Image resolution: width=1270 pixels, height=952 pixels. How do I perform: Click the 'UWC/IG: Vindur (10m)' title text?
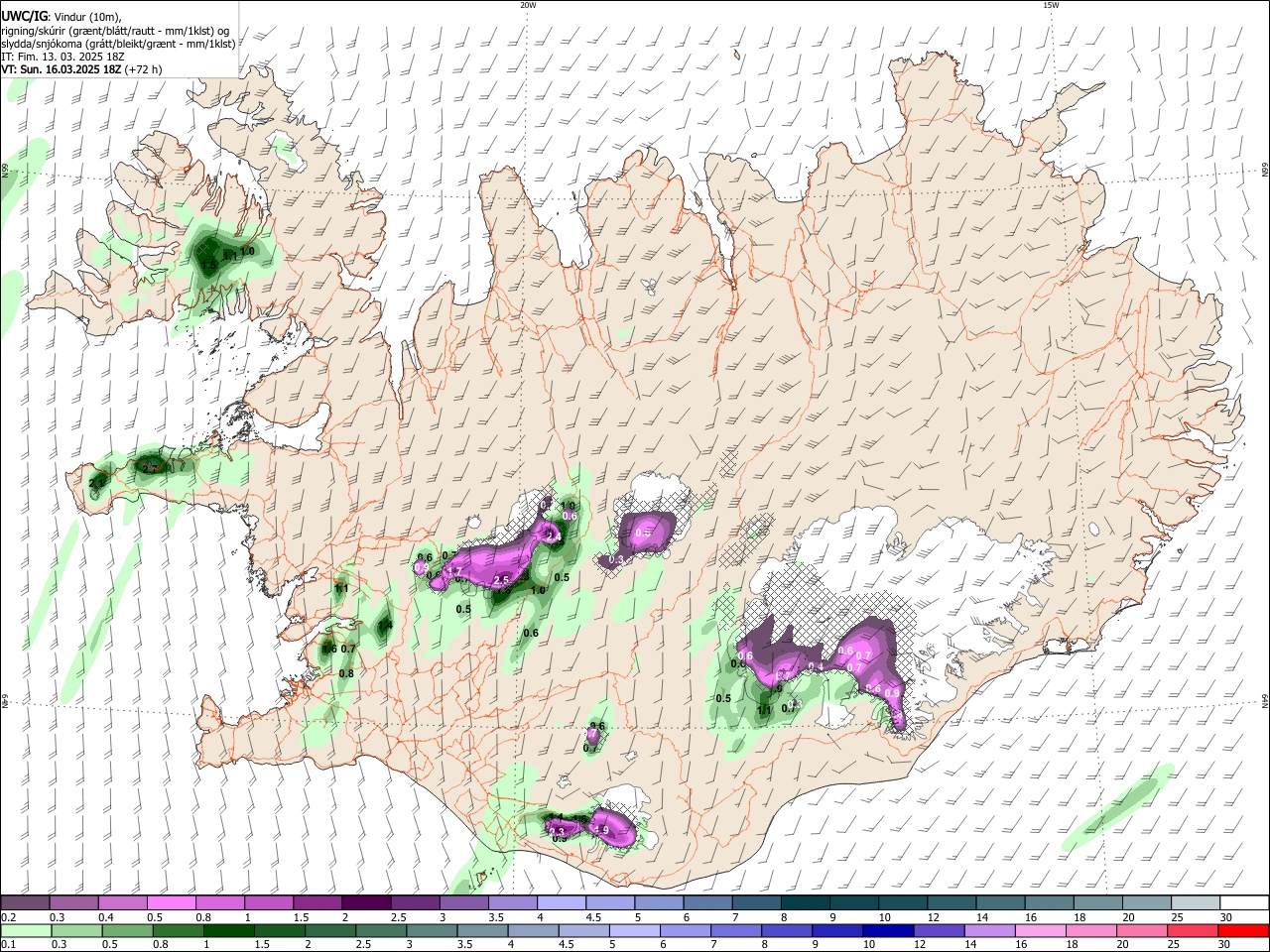pos(61,17)
